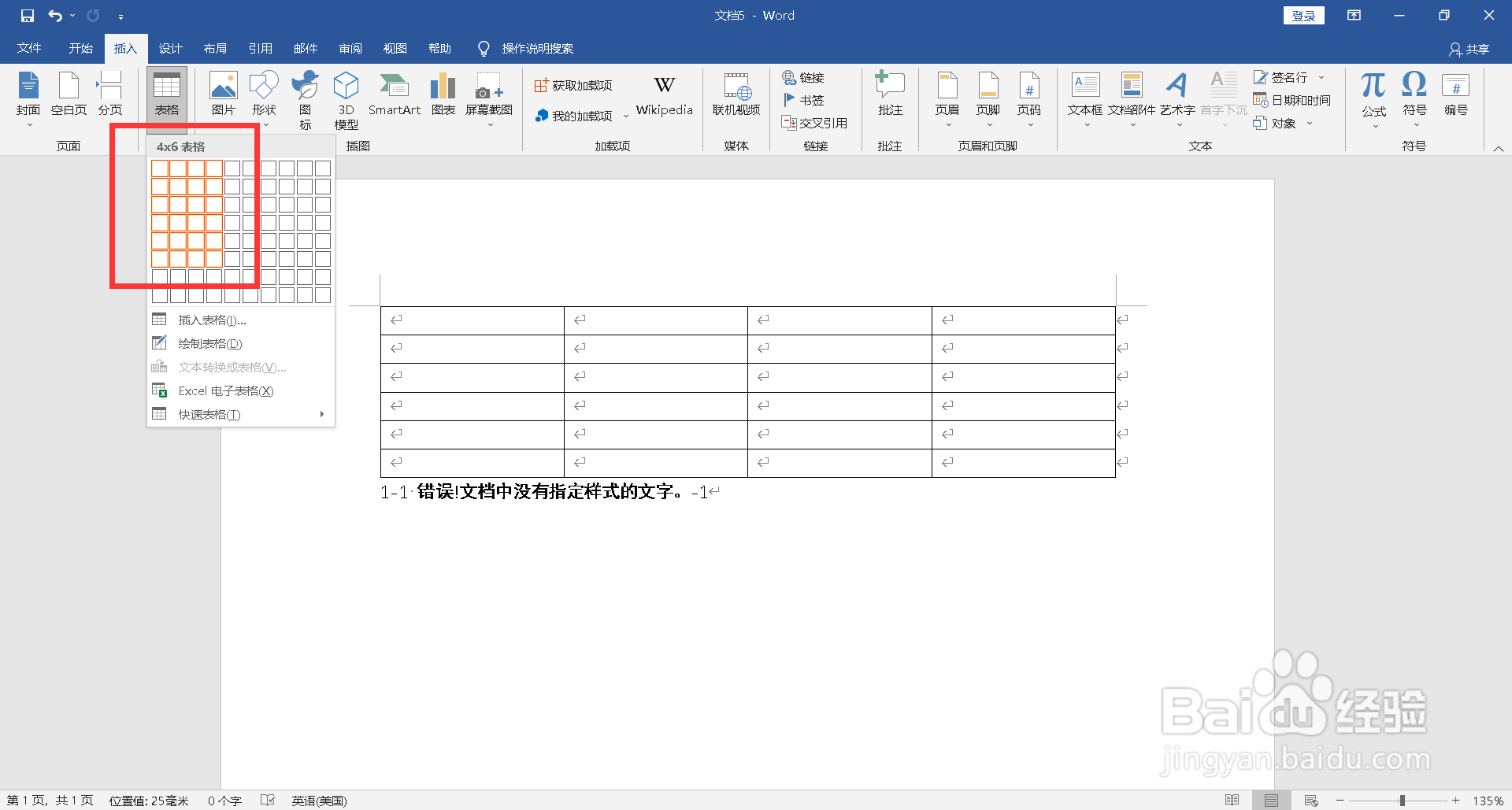The height and width of the screenshot is (810, 1512).
Task: Switch to the 审阅 ribbon tab
Action: (x=350, y=48)
